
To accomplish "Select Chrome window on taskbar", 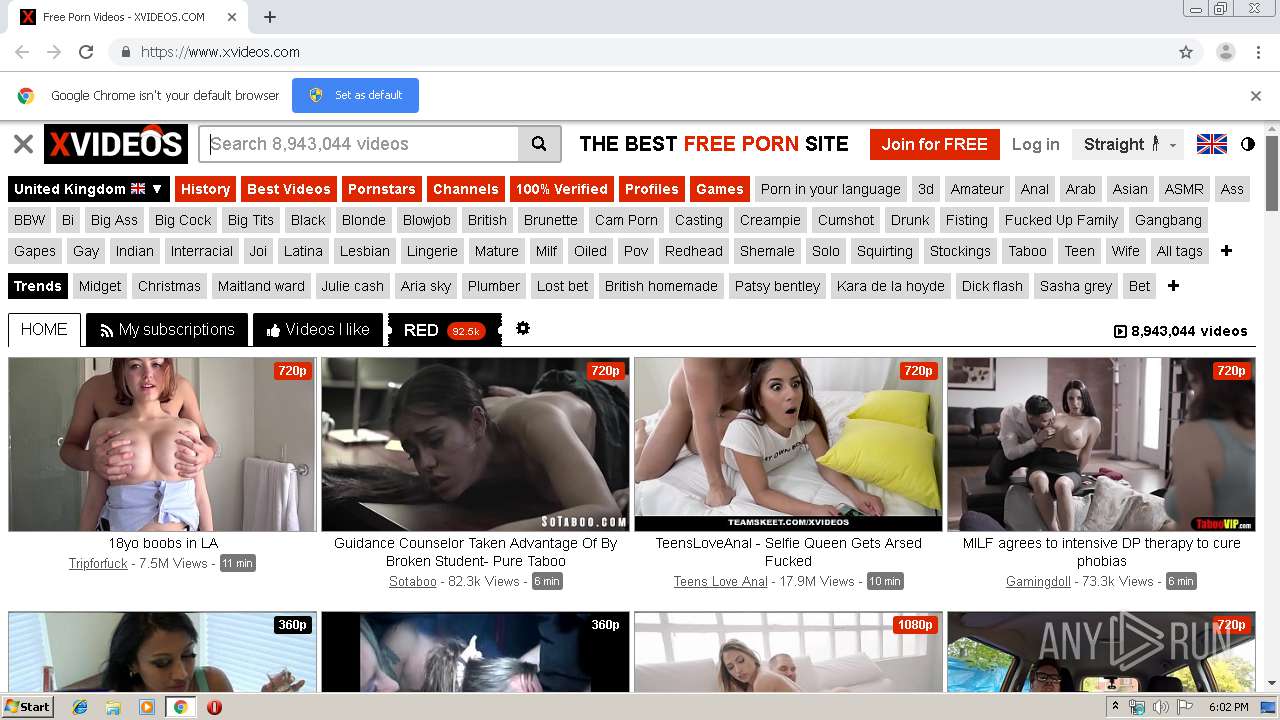I will click(181, 707).
